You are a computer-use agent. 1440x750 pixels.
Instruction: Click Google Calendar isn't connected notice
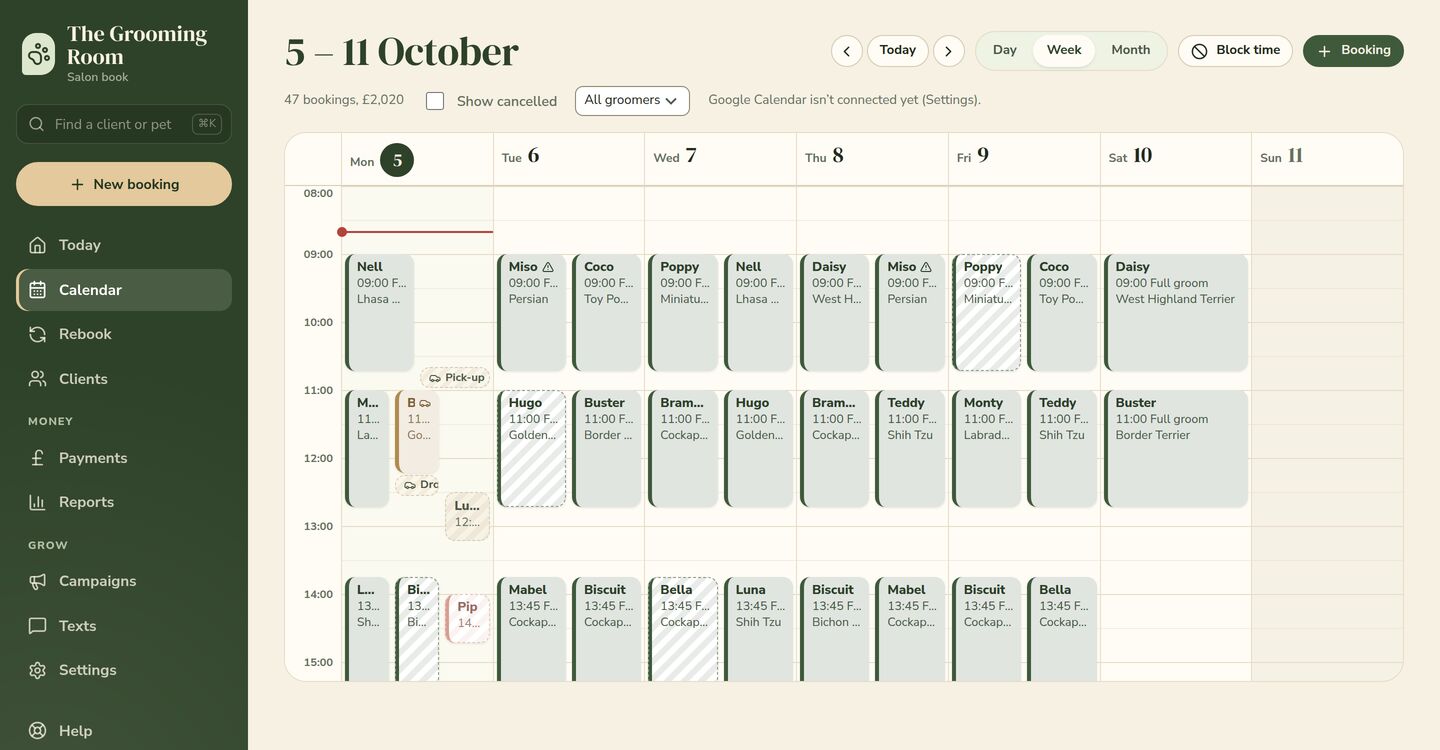click(x=844, y=100)
